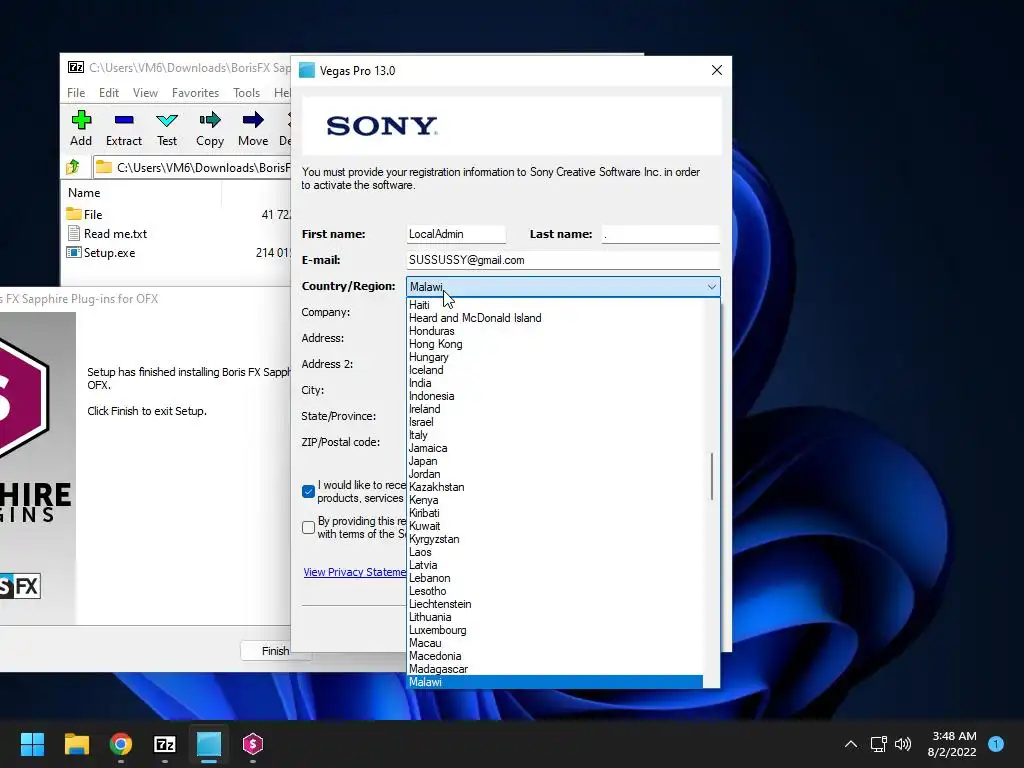Open the notification badge icon

pyautogui.click(x=996, y=744)
